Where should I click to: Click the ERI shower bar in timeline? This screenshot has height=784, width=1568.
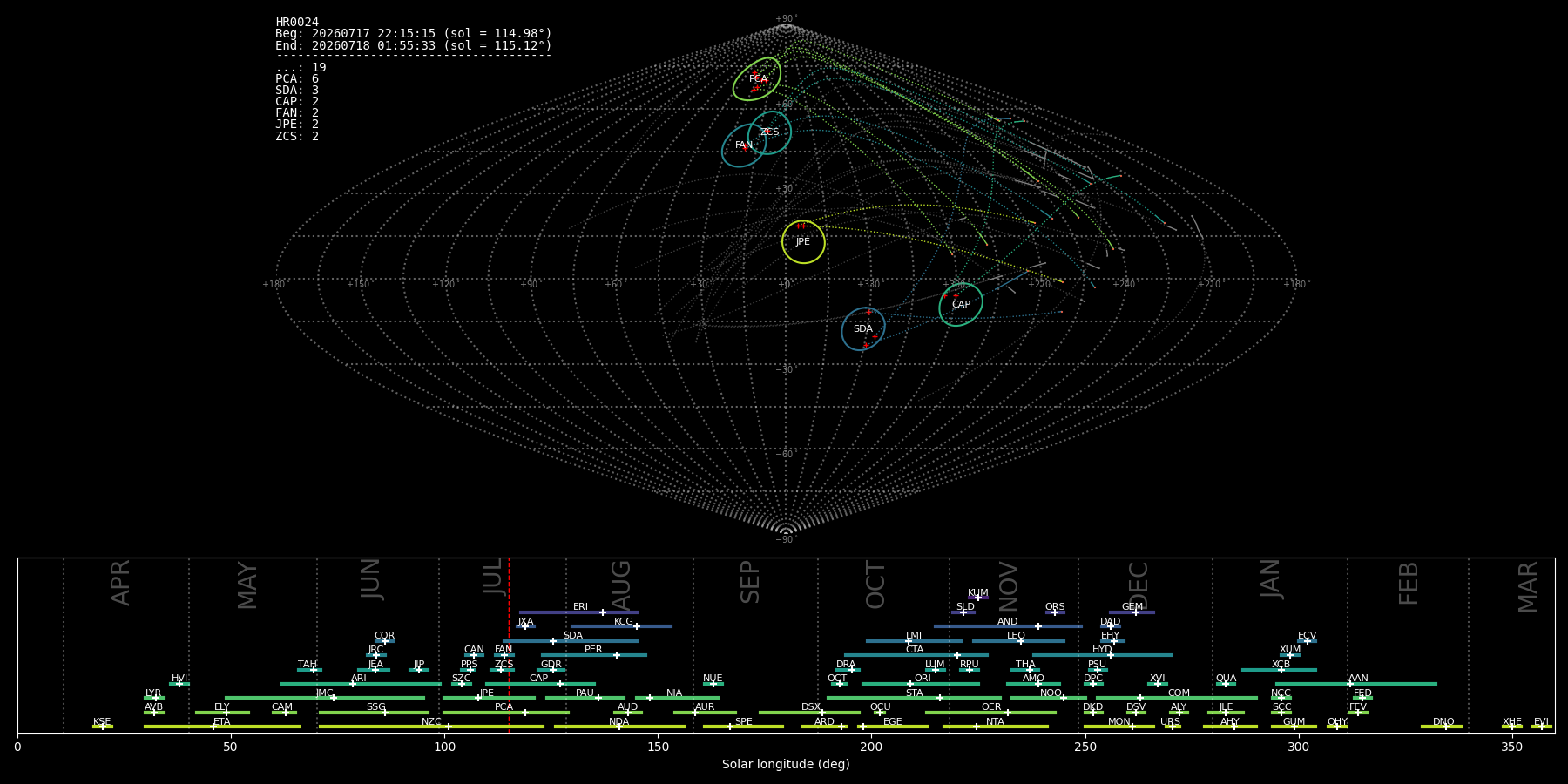578,612
